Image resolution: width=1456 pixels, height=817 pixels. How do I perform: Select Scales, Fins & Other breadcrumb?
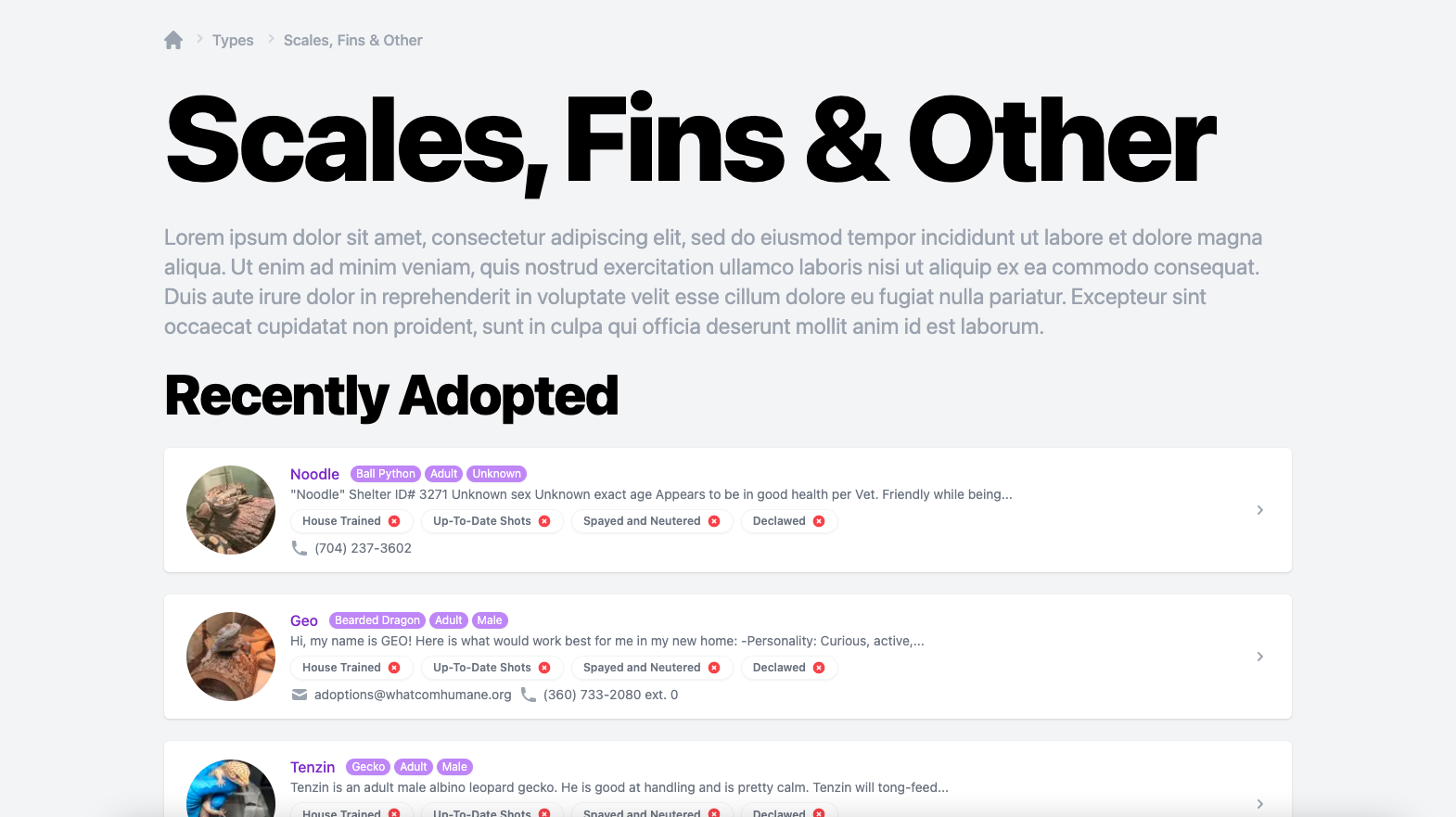(x=352, y=40)
